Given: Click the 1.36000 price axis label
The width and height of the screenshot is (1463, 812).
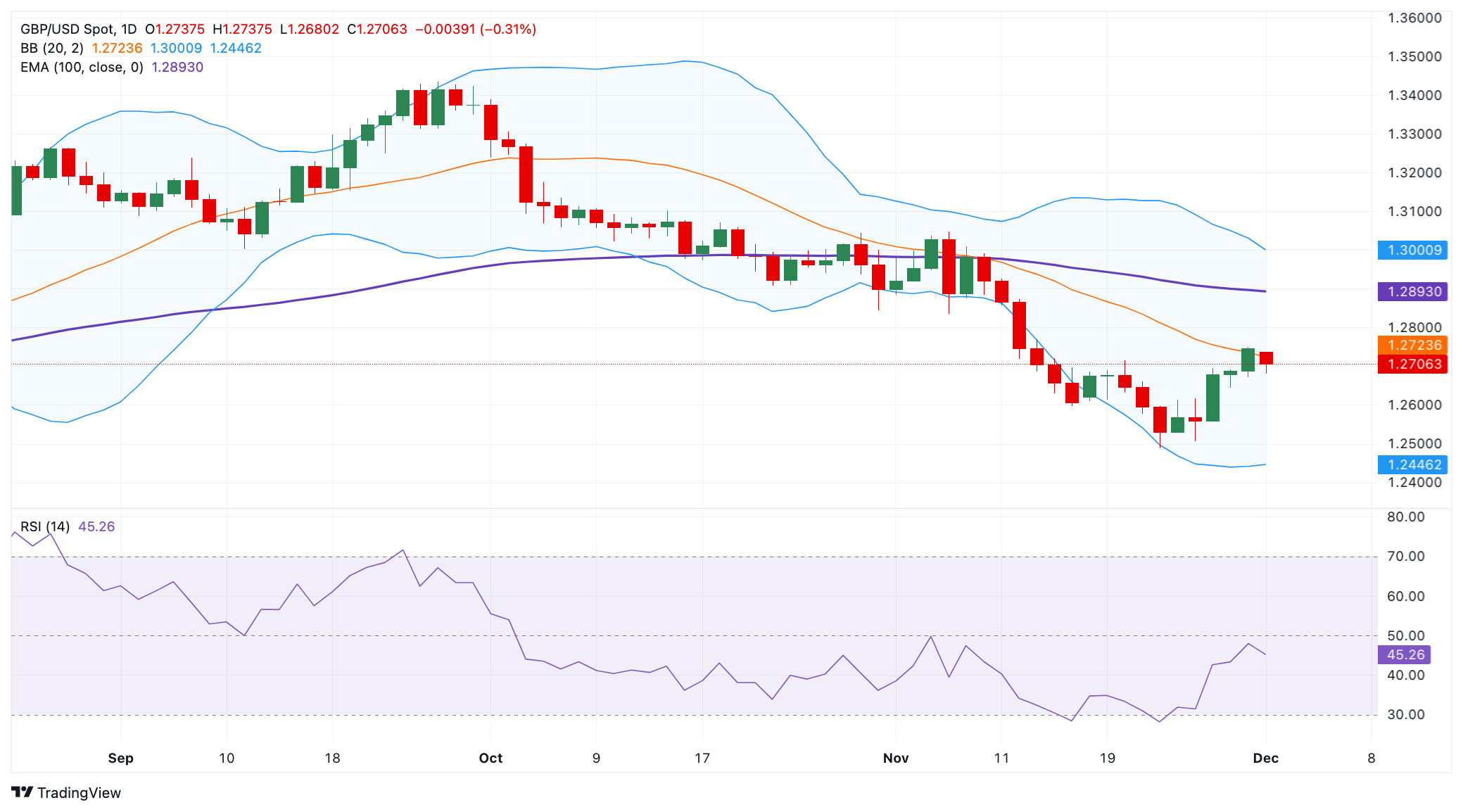Looking at the screenshot, I should 1414,18.
